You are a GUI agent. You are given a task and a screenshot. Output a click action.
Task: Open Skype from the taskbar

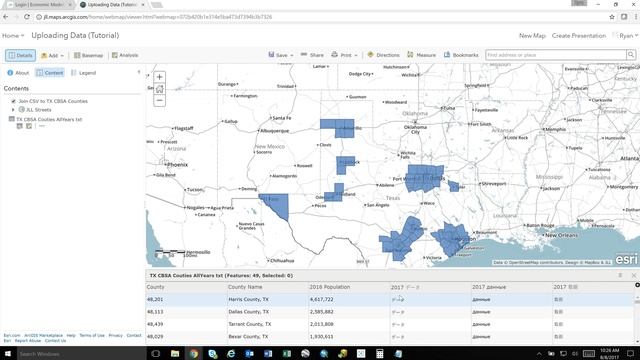(212, 353)
